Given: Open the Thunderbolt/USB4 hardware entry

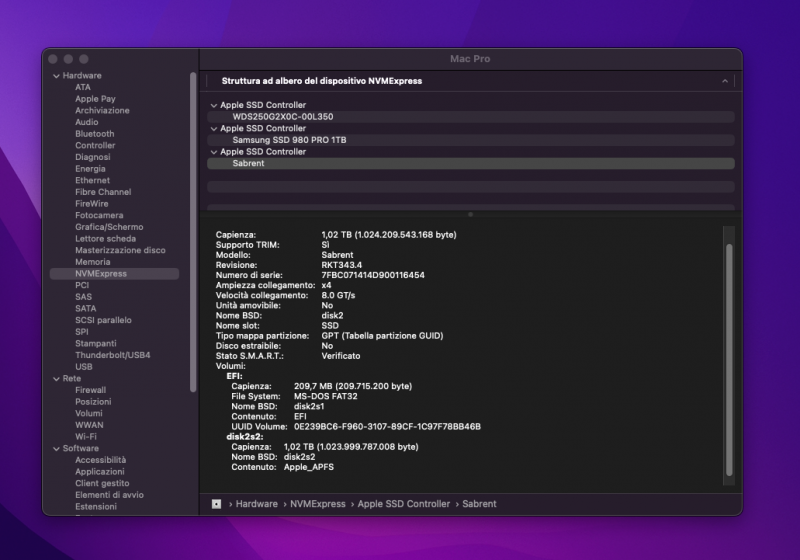Looking at the screenshot, I should click(x=112, y=355).
